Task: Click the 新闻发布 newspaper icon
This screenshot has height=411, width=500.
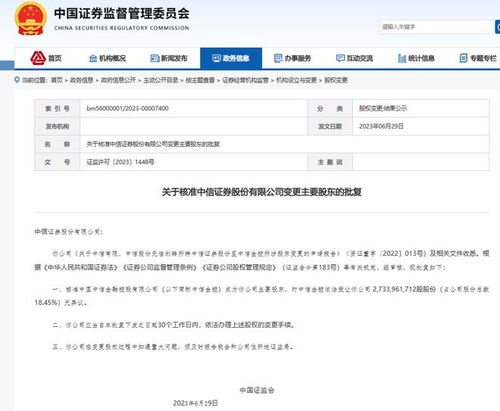Action: pos(155,58)
